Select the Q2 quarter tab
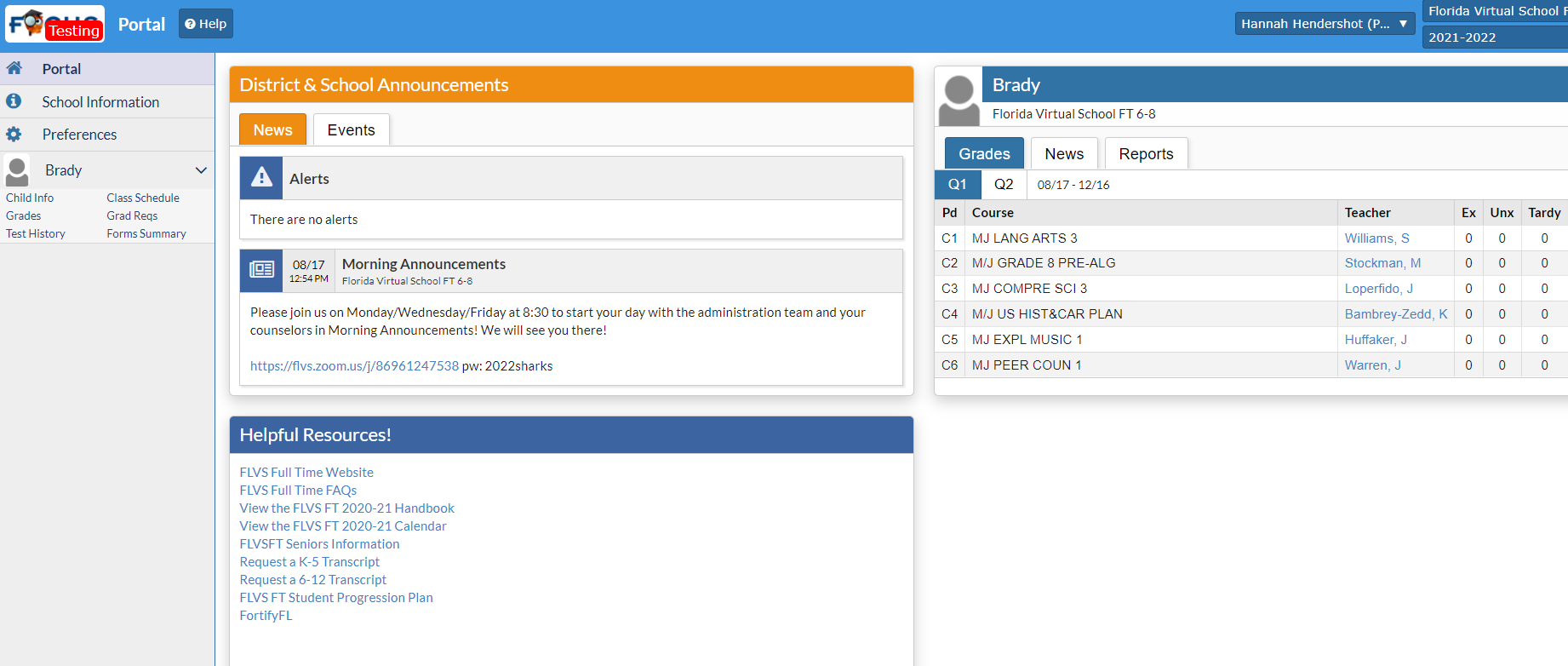 (1004, 184)
